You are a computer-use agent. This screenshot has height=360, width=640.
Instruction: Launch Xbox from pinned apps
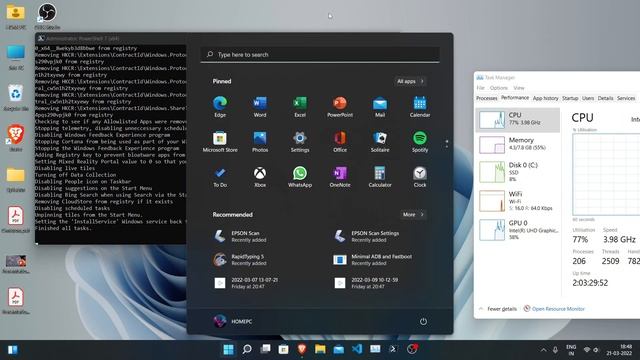pyautogui.click(x=260, y=177)
